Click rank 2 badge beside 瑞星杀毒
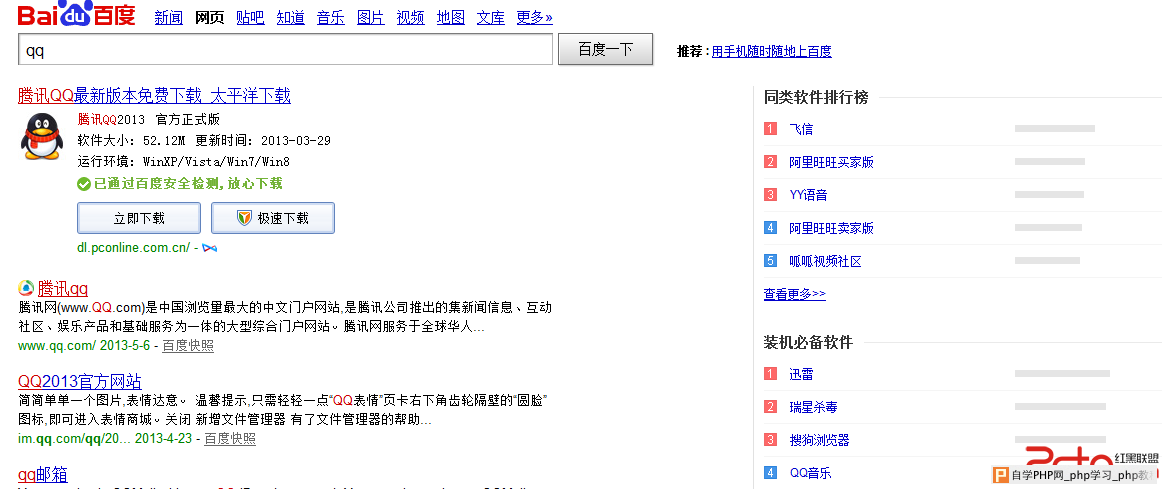The width and height of the screenshot is (1162, 489). (x=771, y=407)
